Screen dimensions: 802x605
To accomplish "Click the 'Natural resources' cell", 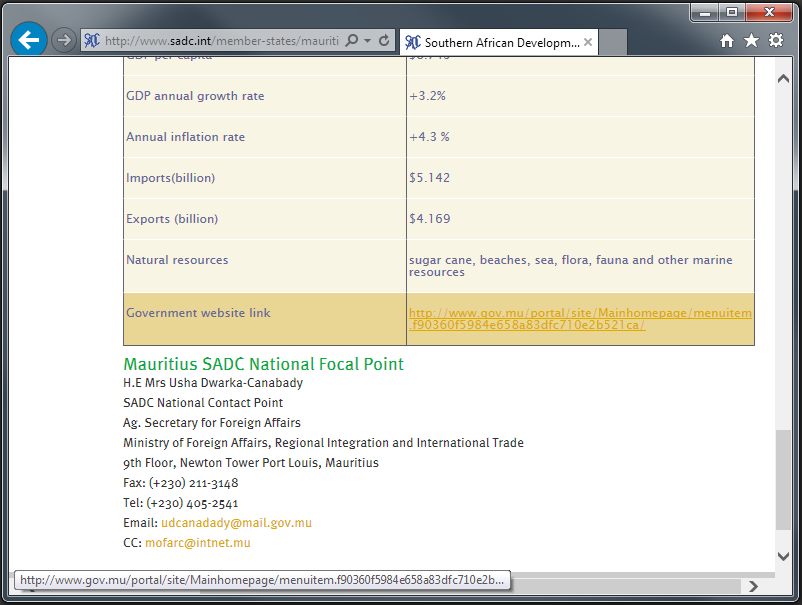I will (x=265, y=266).
